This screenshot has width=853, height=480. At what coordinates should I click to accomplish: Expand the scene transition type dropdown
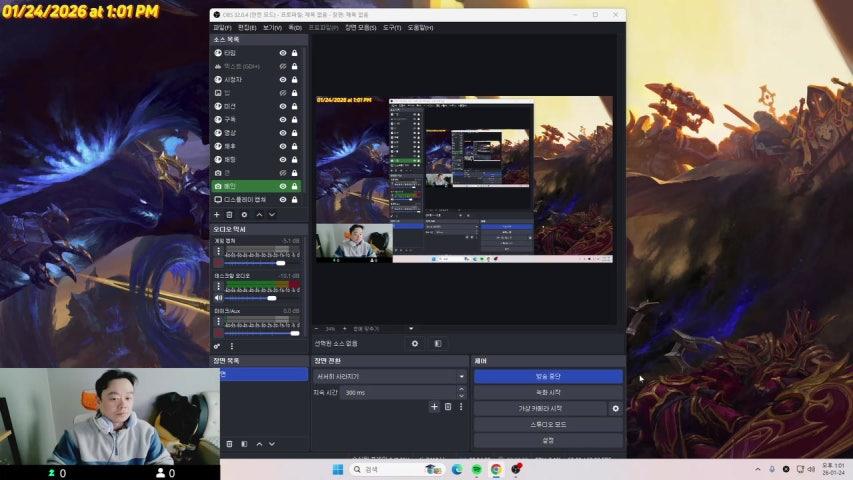pos(461,376)
